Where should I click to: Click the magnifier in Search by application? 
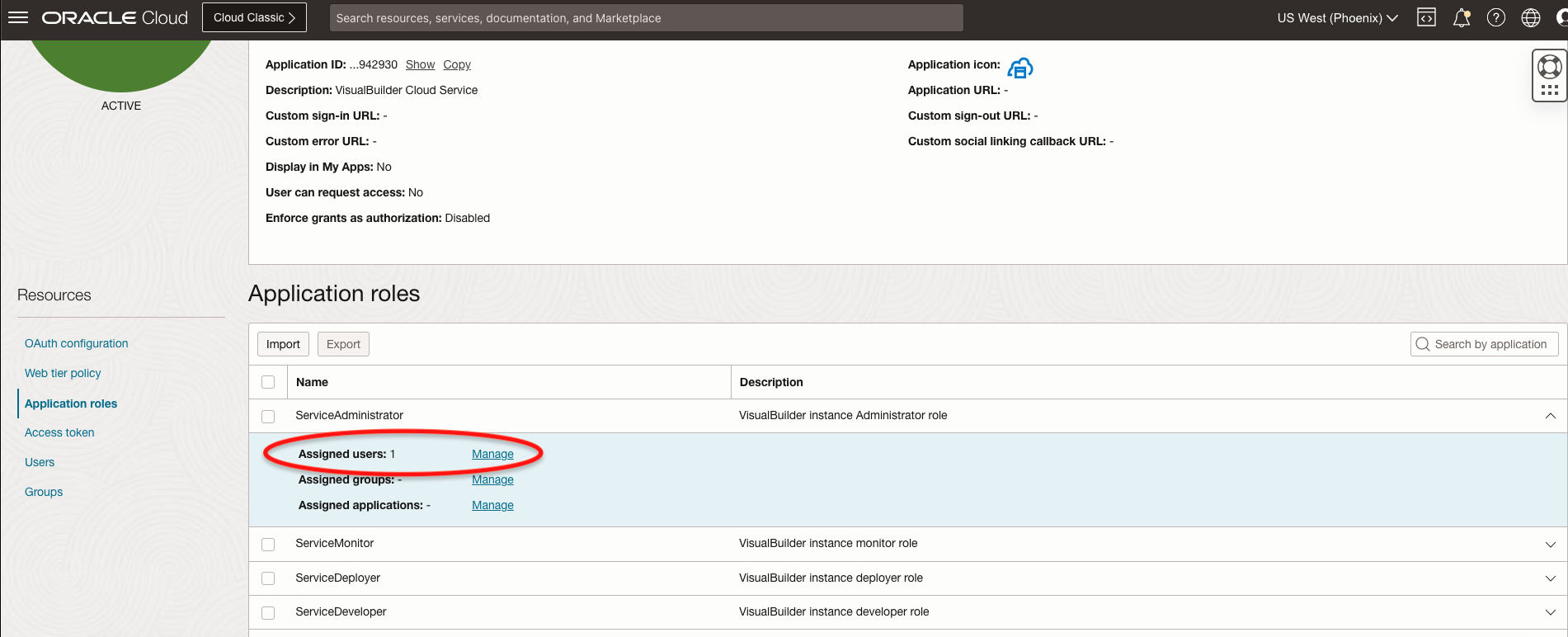click(x=1423, y=344)
